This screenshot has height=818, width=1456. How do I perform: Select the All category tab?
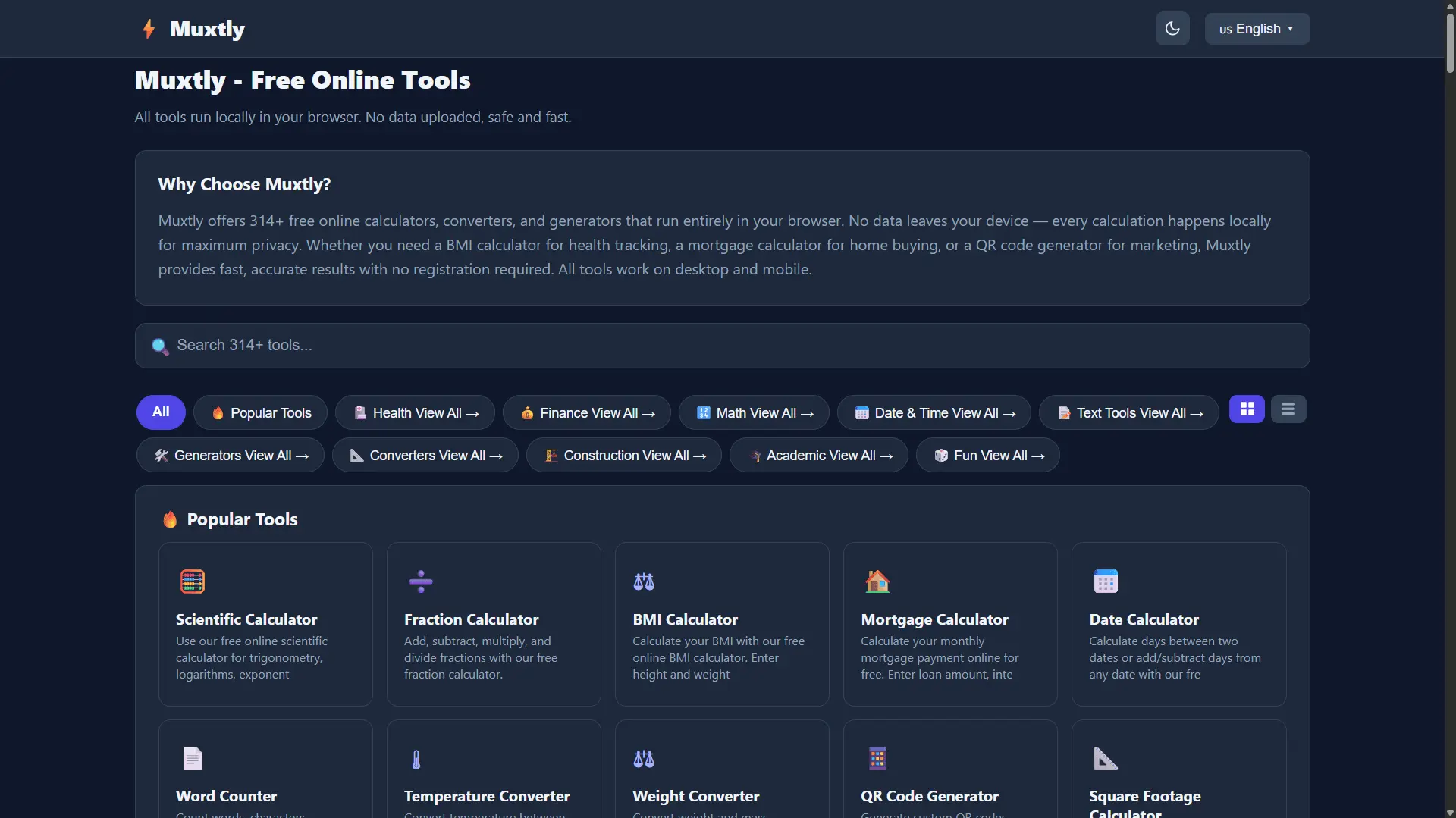click(x=161, y=412)
